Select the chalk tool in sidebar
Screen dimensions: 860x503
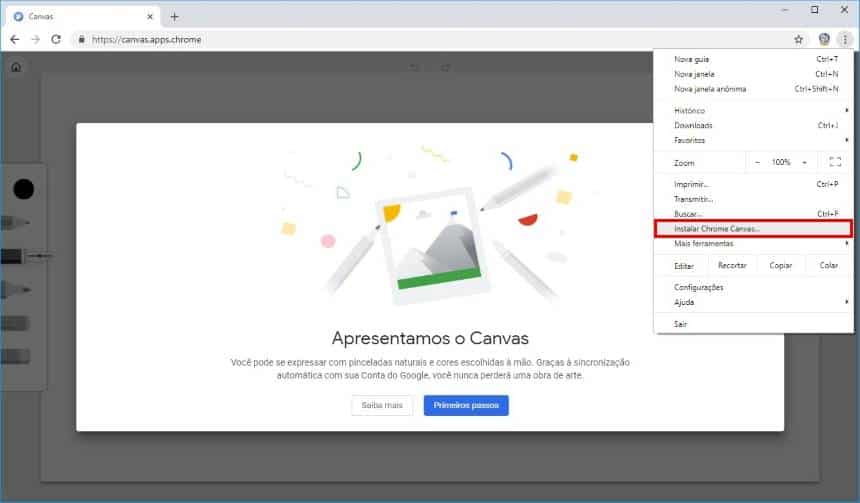[15, 323]
